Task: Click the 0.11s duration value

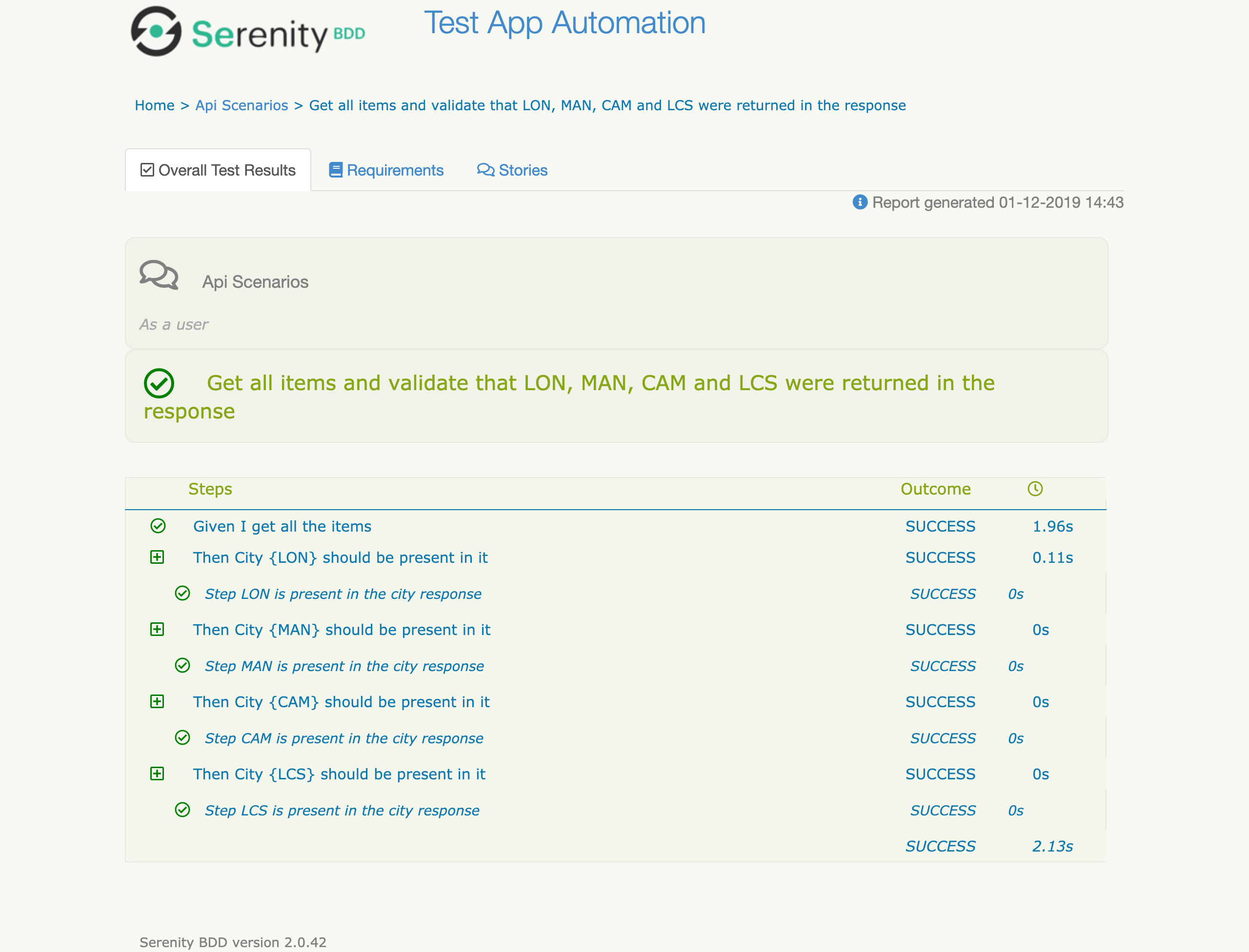Action: (x=1052, y=557)
